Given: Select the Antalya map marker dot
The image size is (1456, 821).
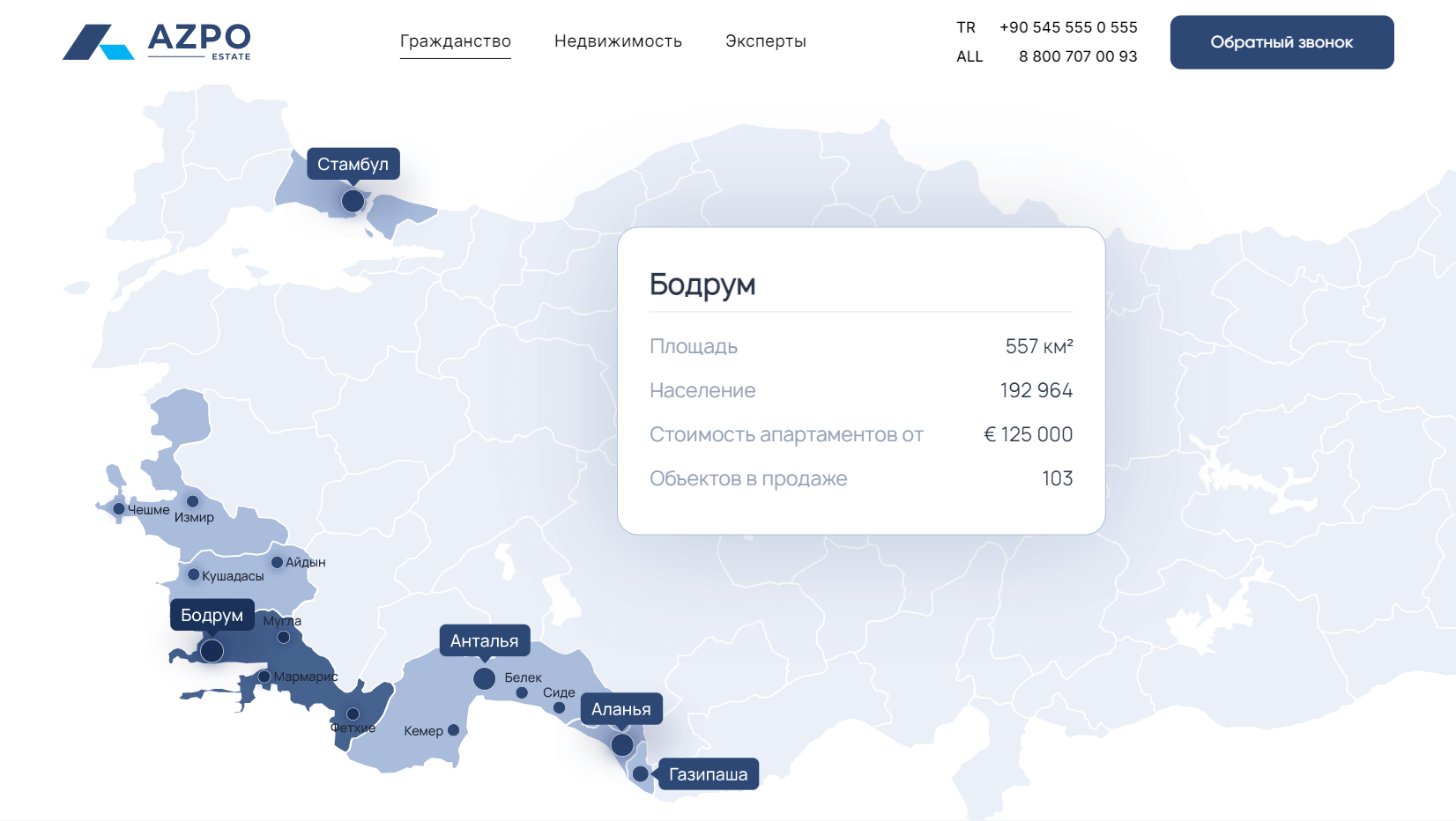Looking at the screenshot, I should [484, 679].
